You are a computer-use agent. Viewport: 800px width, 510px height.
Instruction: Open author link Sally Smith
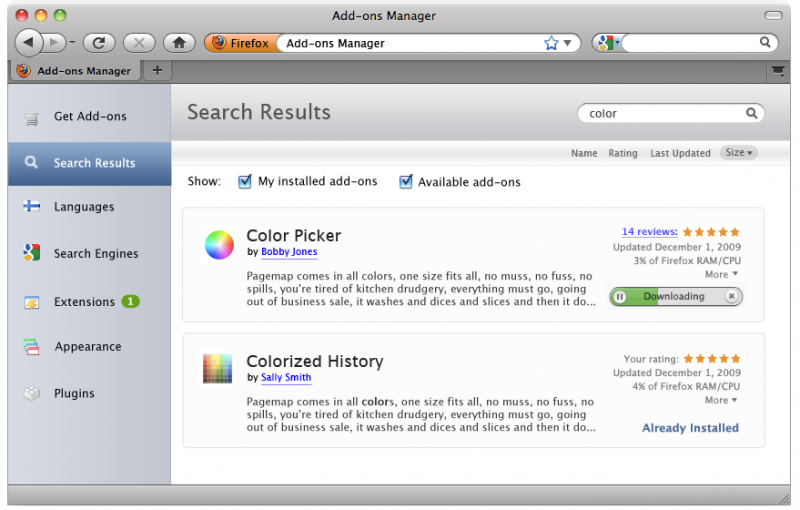(286, 377)
